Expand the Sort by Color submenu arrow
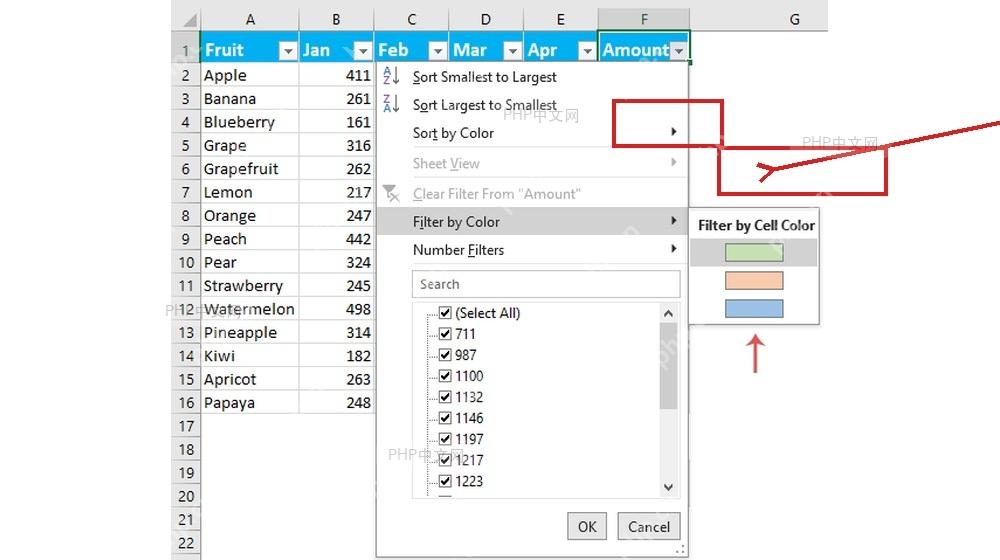The height and width of the screenshot is (560, 1000). pos(673,131)
